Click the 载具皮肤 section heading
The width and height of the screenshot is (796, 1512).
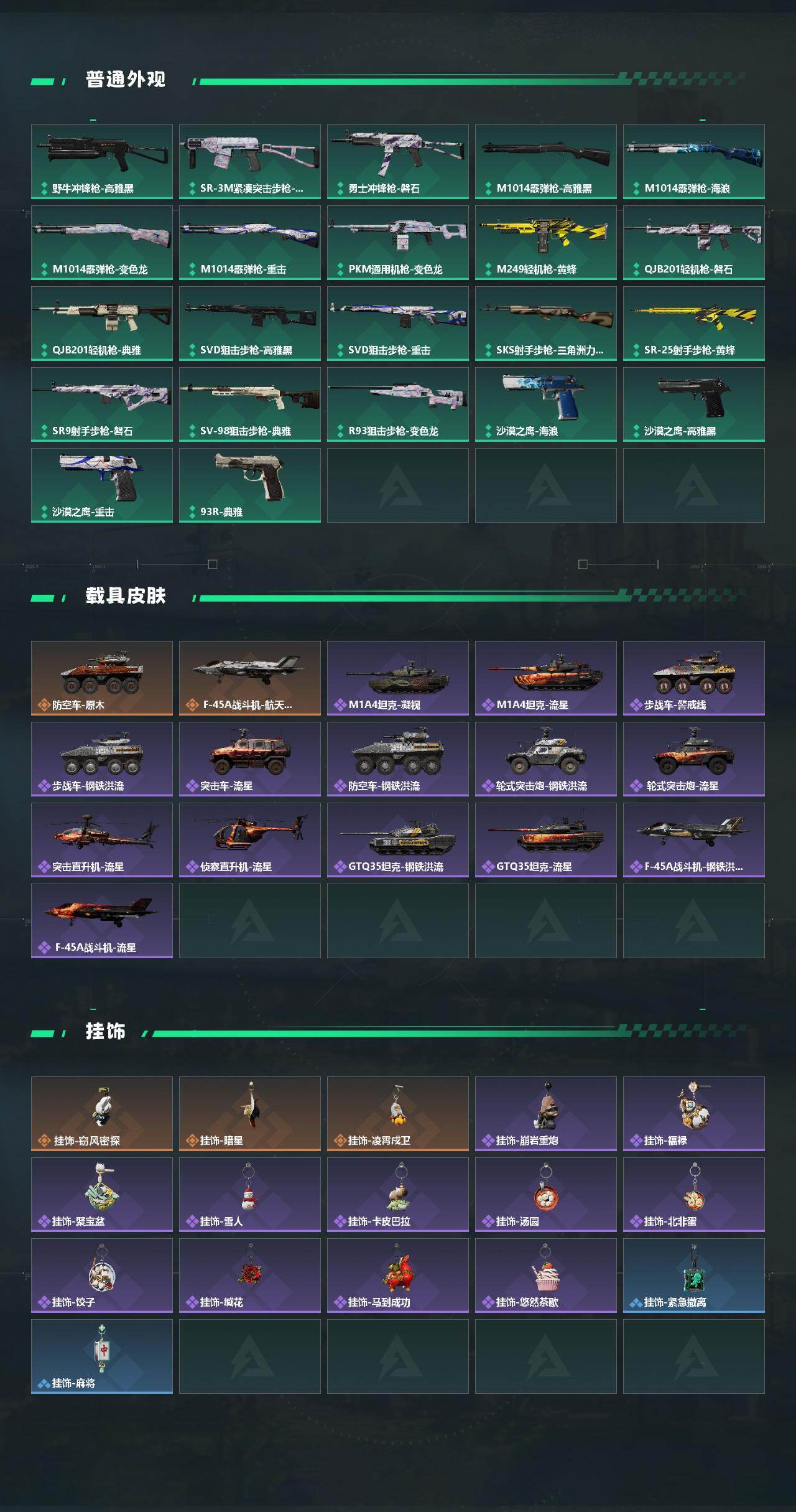(x=126, y=596)
